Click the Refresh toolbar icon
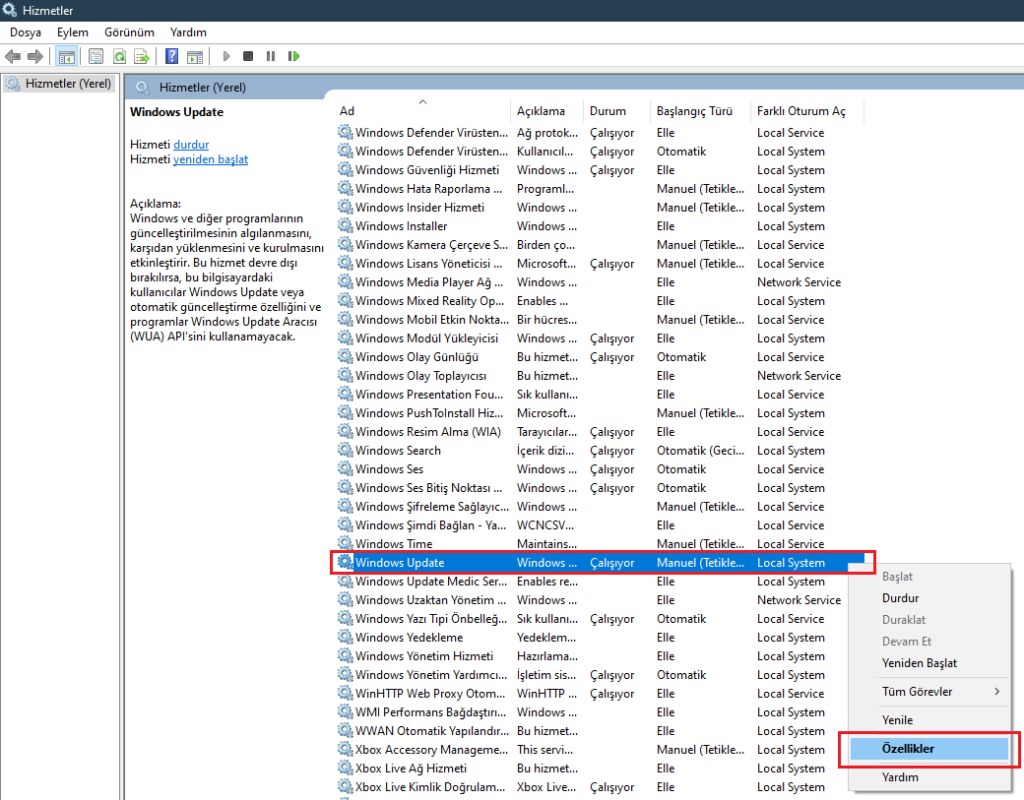The width and height of the screenshot is (1024, 800). coord(120,57)
